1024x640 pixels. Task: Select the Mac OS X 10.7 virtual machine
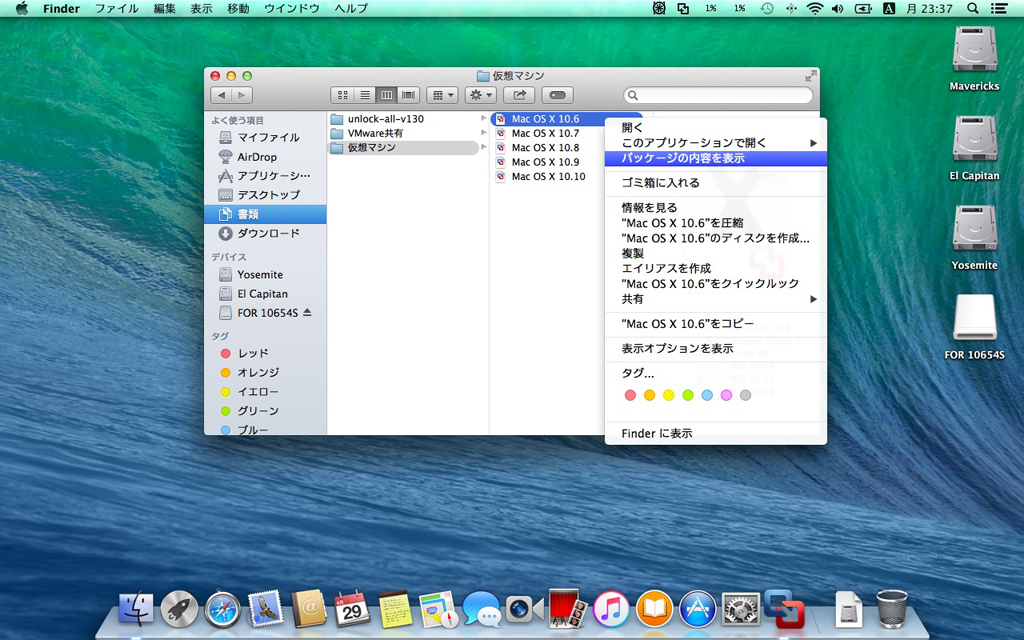coord(545,133)
